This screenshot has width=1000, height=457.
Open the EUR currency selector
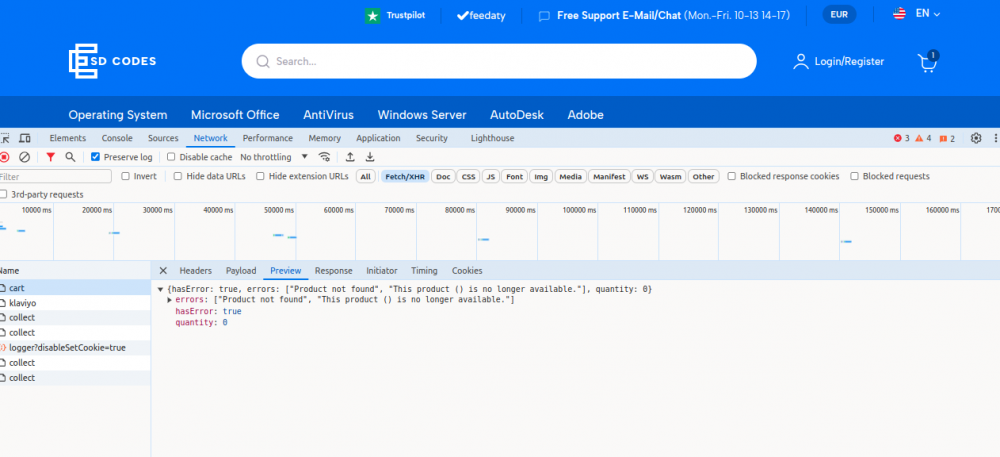pyautogui.click(x=839, y=14)
